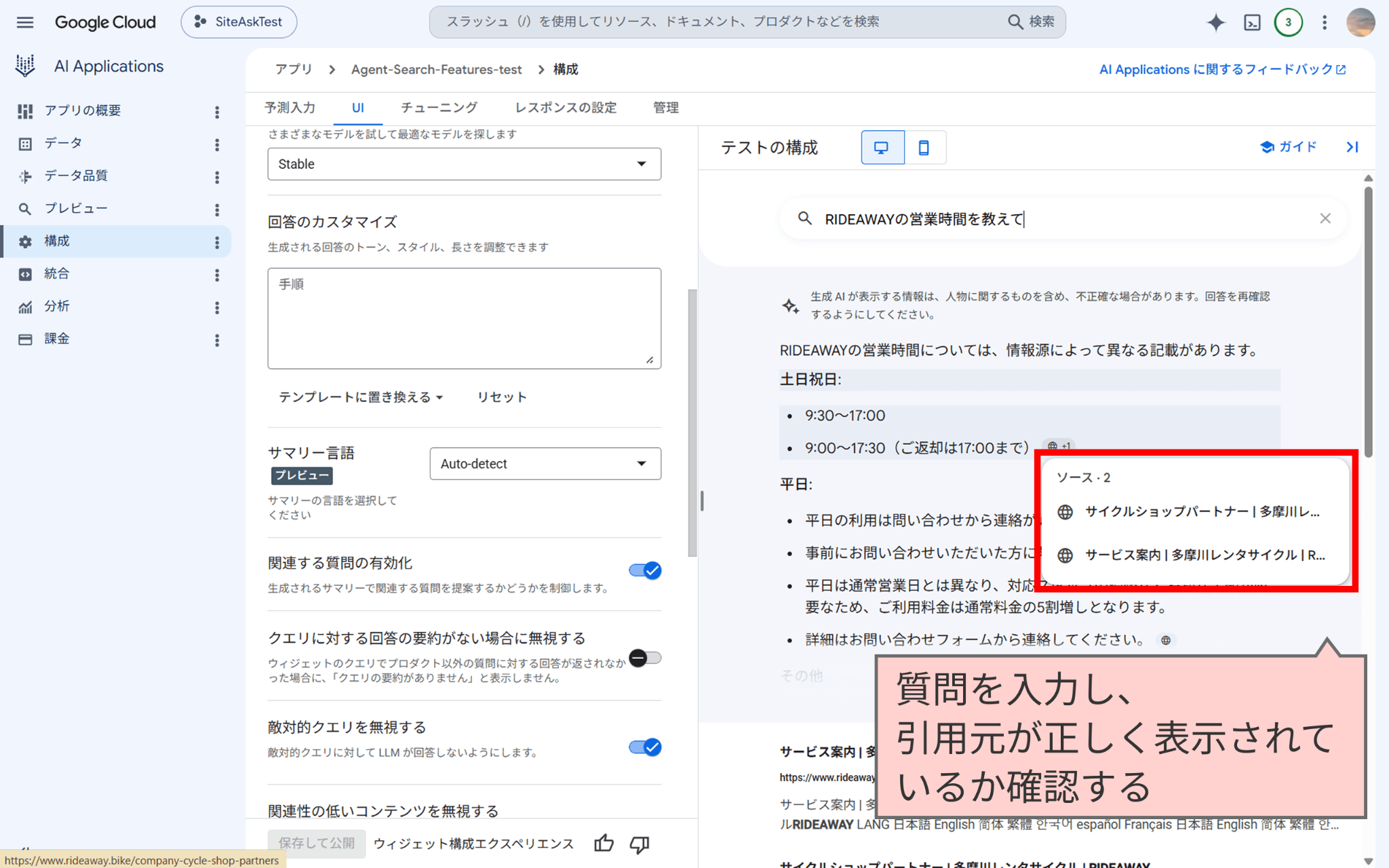The width and height of the screenshot is (1389, 868).
Task: Click the データ品質 sidebar icon
Action: tap(25, 176)
